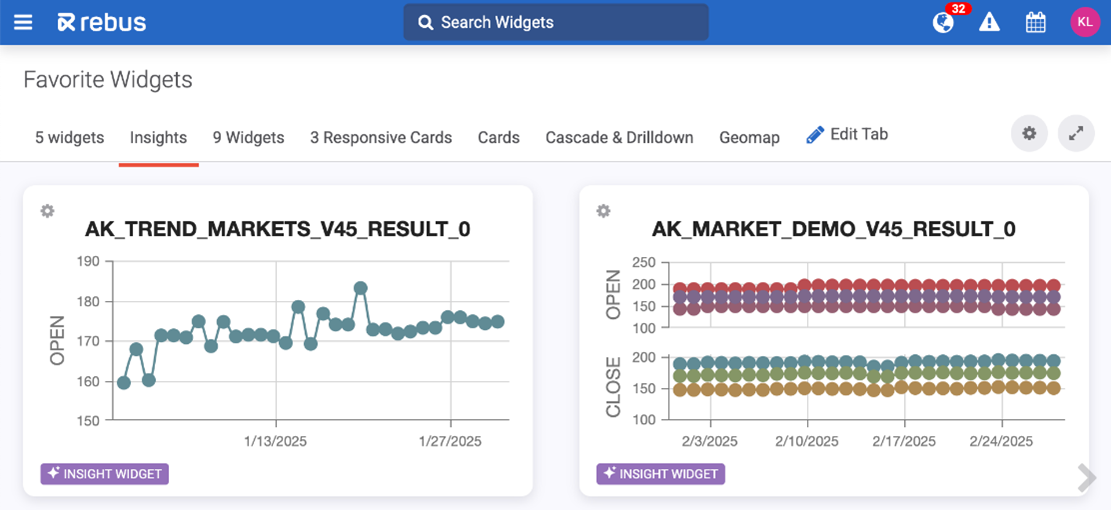Expand dashboard to fullscreen

tap(1076, 134)
